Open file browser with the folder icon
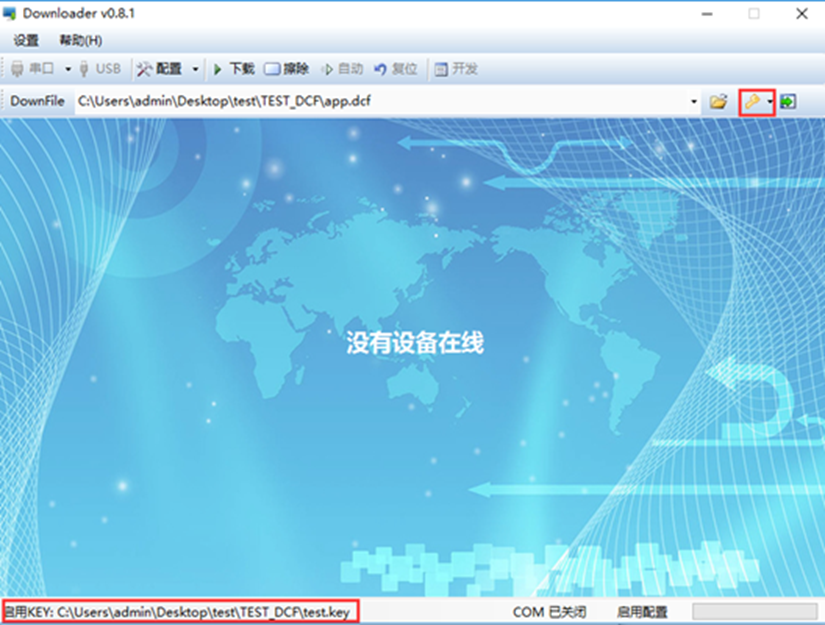 718,102
